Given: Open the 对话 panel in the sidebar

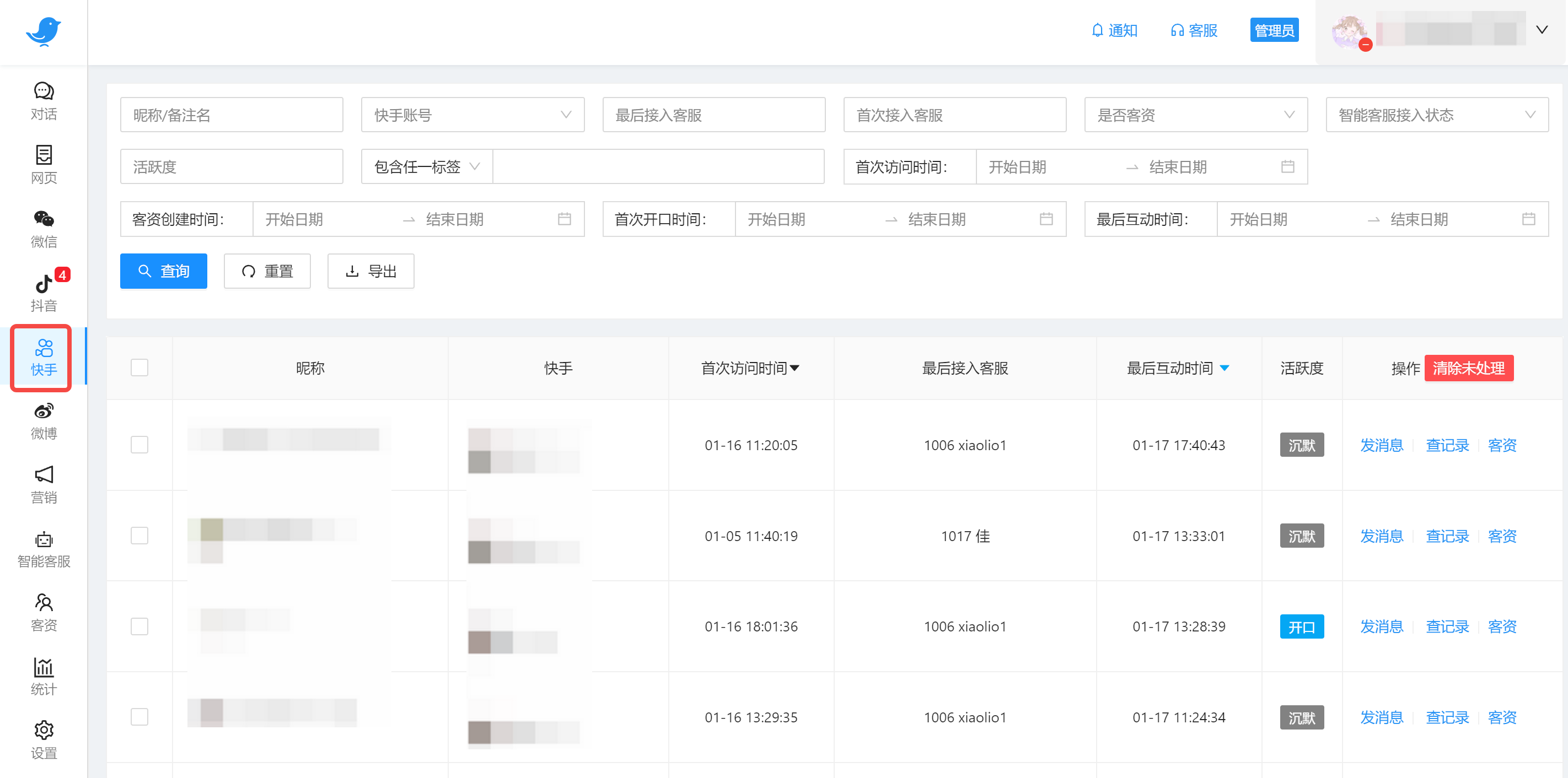Looking at the screenshot, I should [43, 100].
